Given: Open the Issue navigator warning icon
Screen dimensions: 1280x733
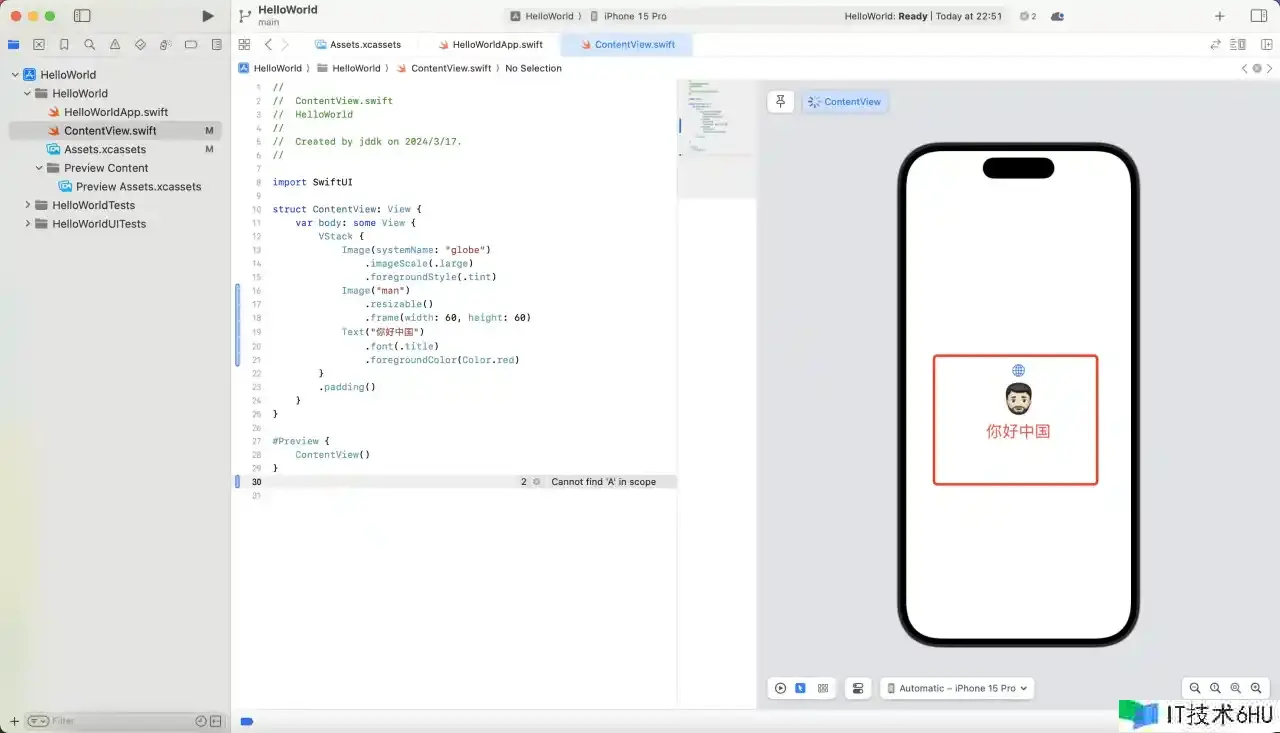Looking at the screenshot, I should click(x=115, y=45).
